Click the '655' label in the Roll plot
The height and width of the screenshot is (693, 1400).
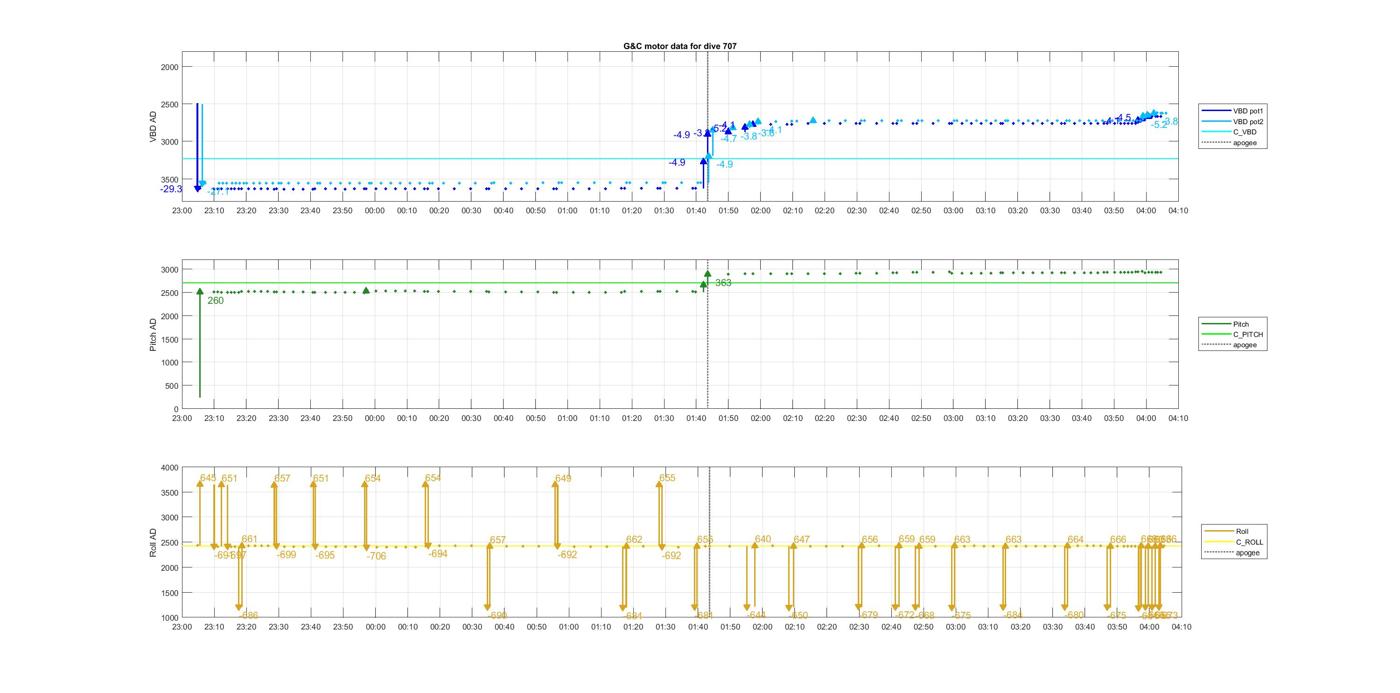coord(667,478)
